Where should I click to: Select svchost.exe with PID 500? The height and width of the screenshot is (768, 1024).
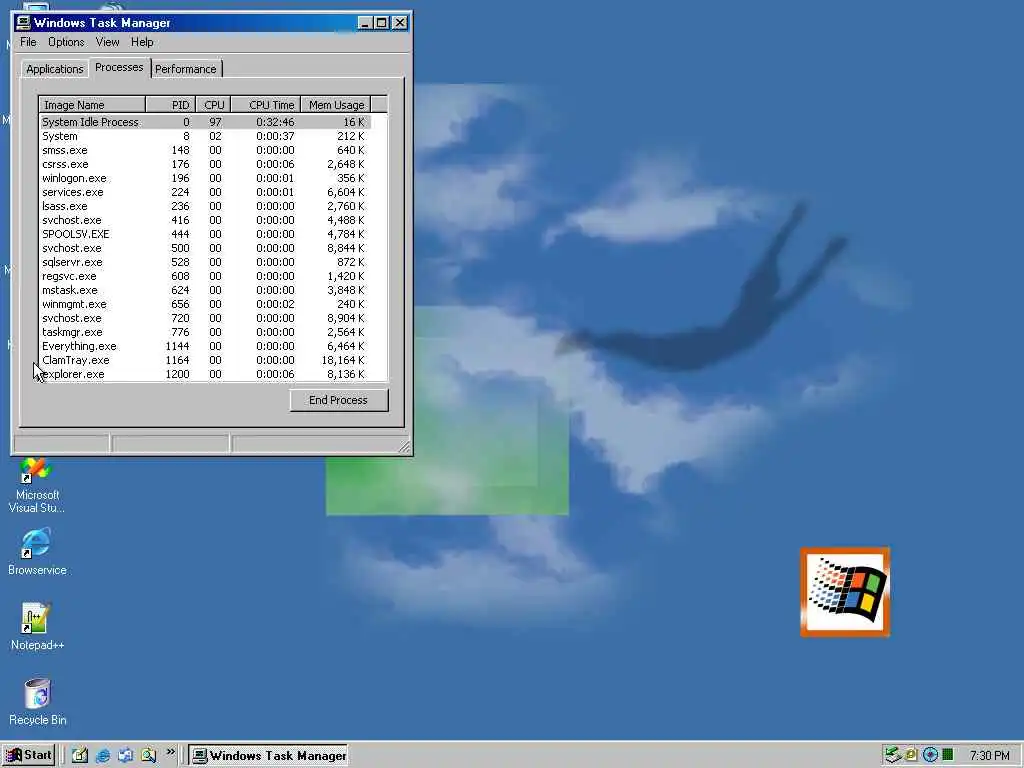point(204,248)
